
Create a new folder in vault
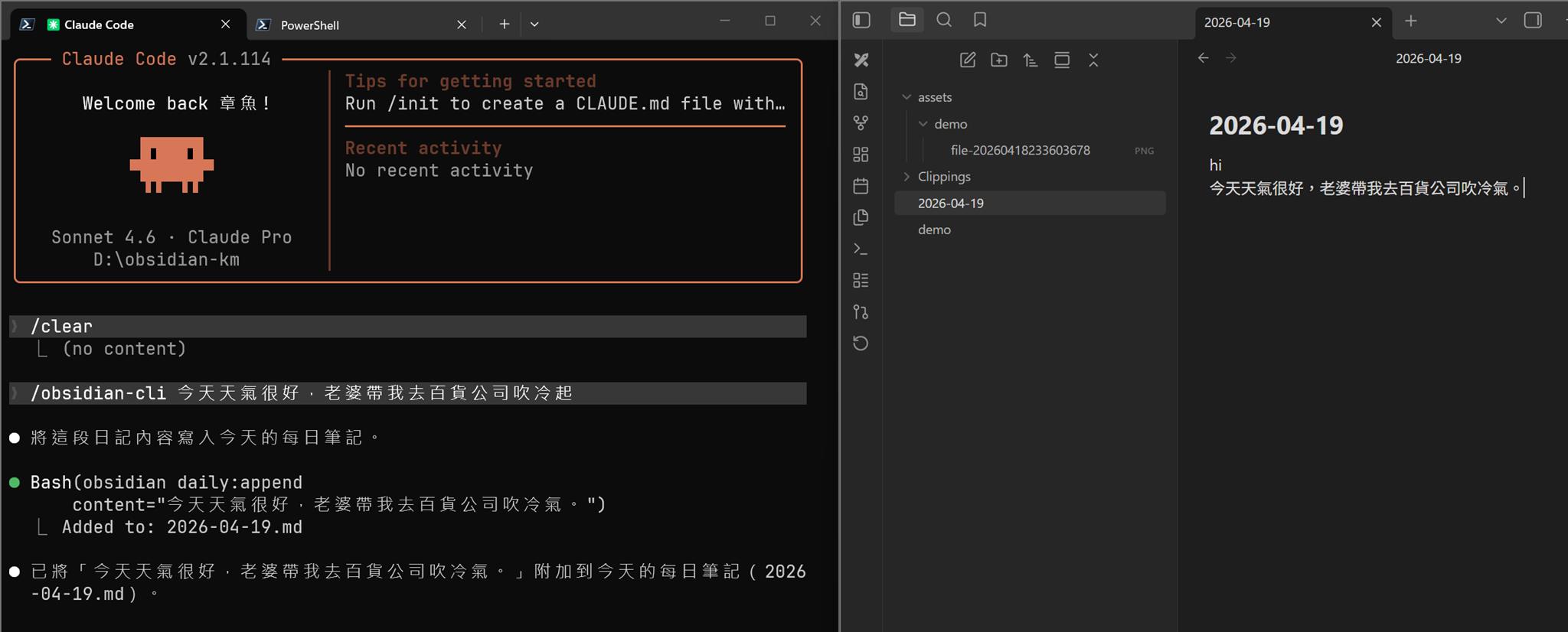(999, 60)
